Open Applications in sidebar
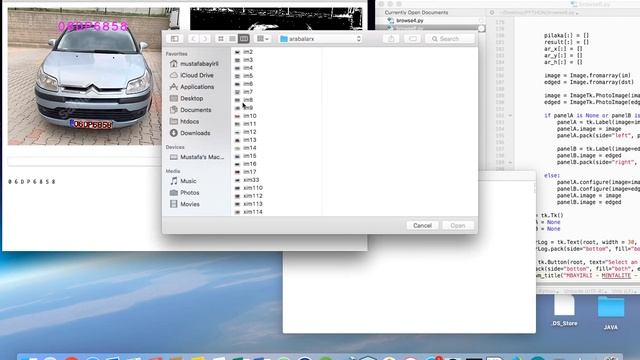Viewport: 640px width, 360px height. 192,87
